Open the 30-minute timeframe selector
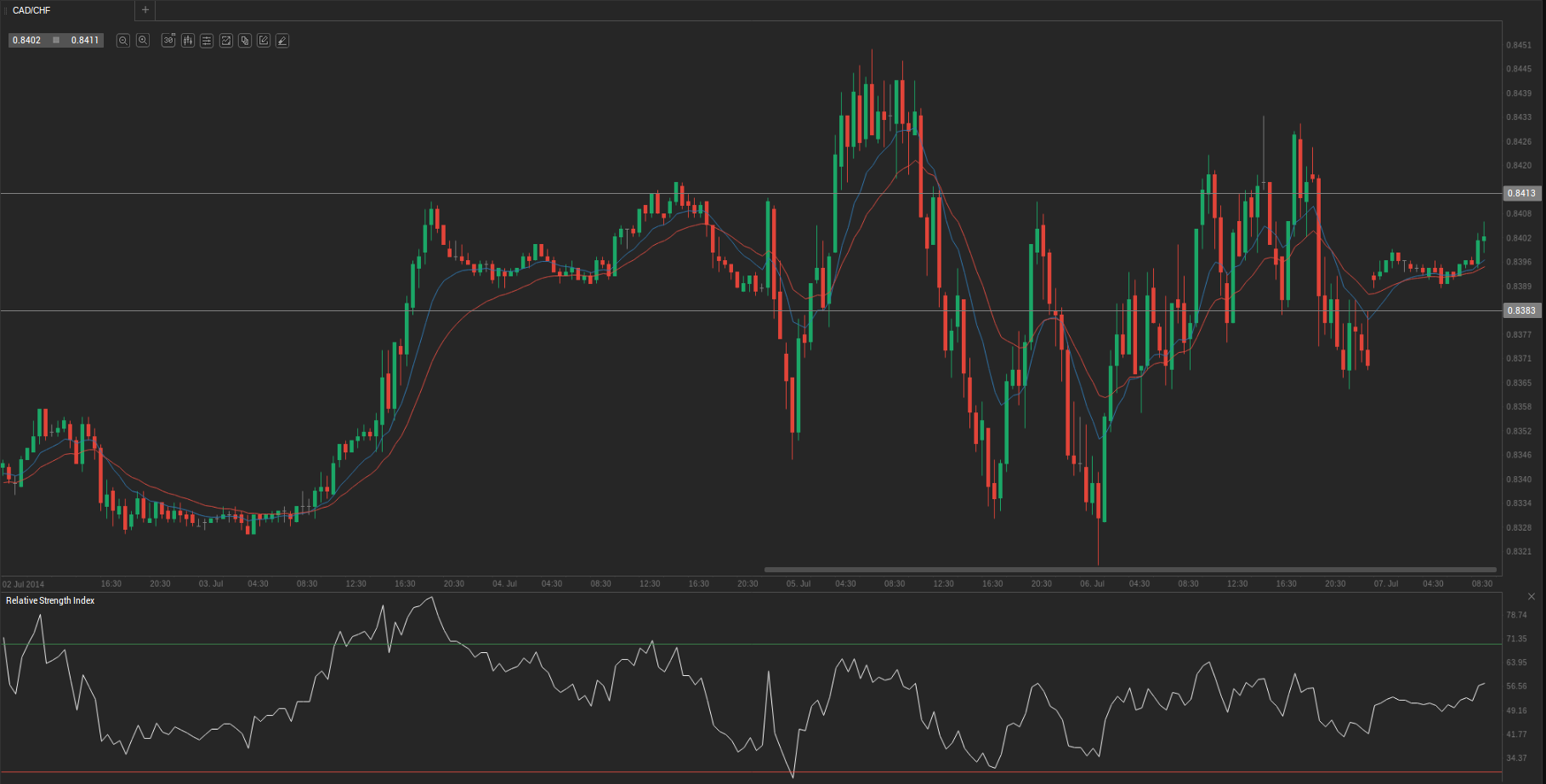This screenshot has height=784, width=1546. click(168, 41)
